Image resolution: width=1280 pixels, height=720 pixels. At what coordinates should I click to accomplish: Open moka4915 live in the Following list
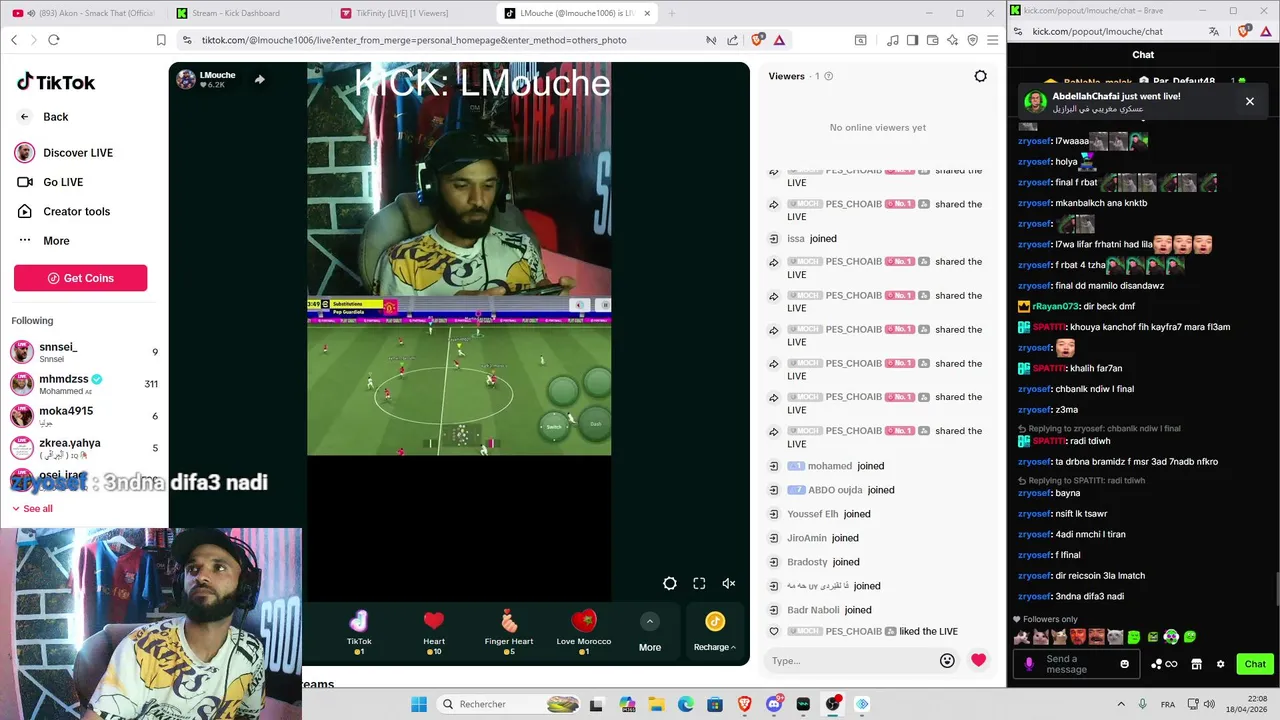coord(84,416)
